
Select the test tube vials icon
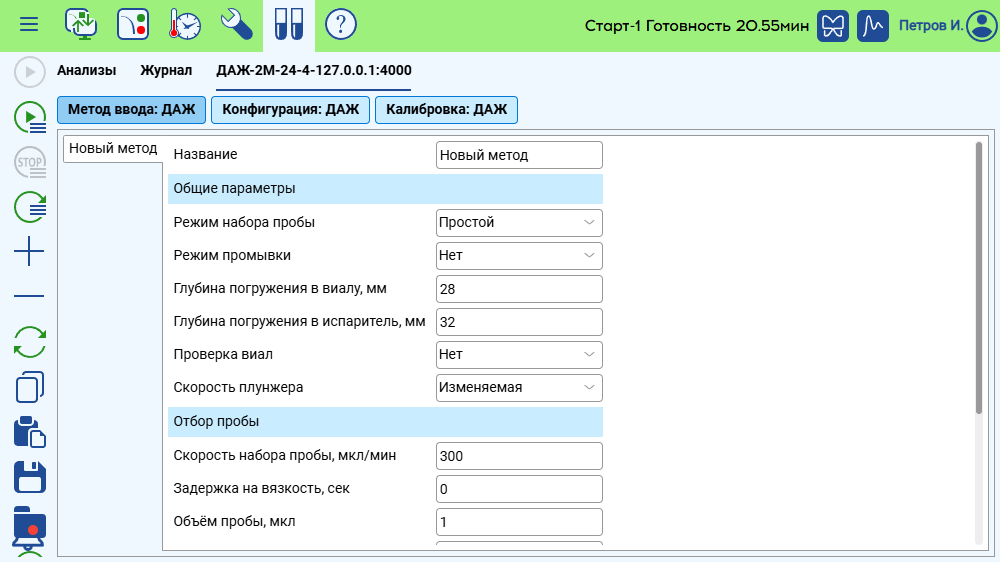click(x=289, y=24)
